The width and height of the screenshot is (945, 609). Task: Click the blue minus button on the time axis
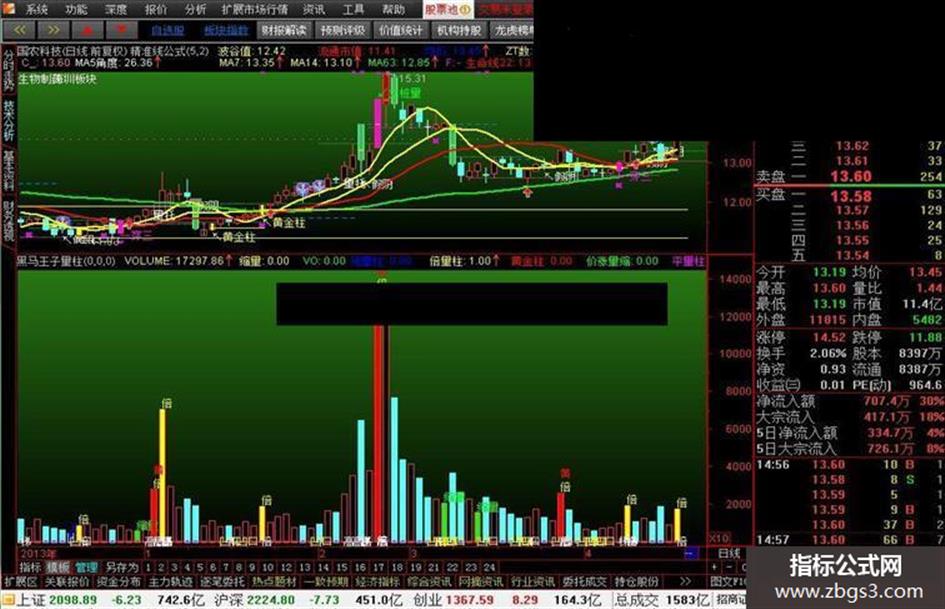coord(691,553)
